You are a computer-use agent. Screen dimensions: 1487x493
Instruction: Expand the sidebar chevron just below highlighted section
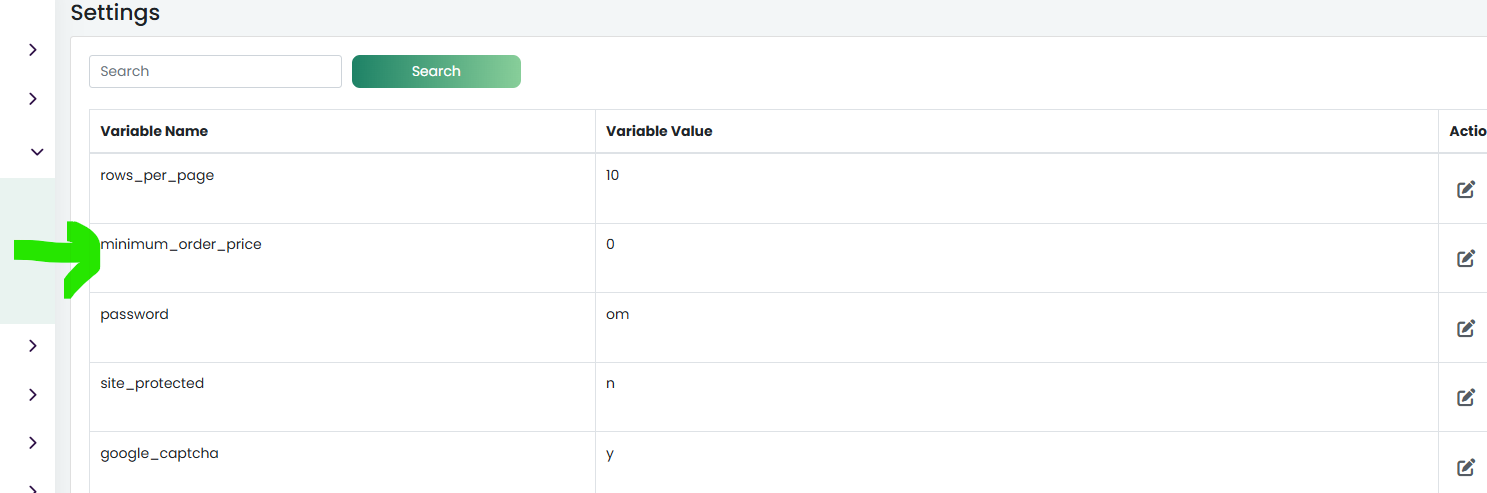(33, 346)
